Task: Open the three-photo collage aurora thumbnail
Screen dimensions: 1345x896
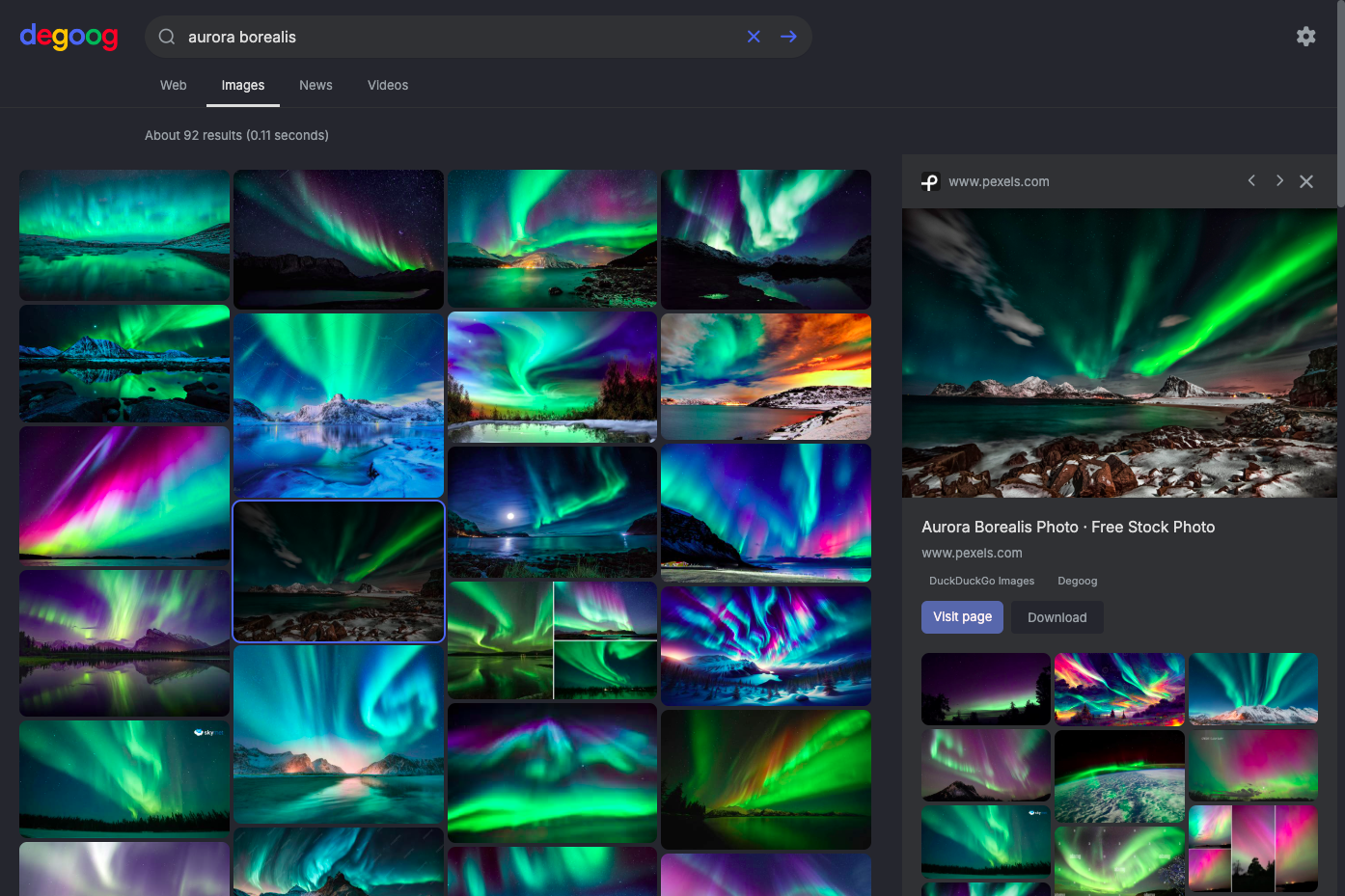Action: click(552, 640)
